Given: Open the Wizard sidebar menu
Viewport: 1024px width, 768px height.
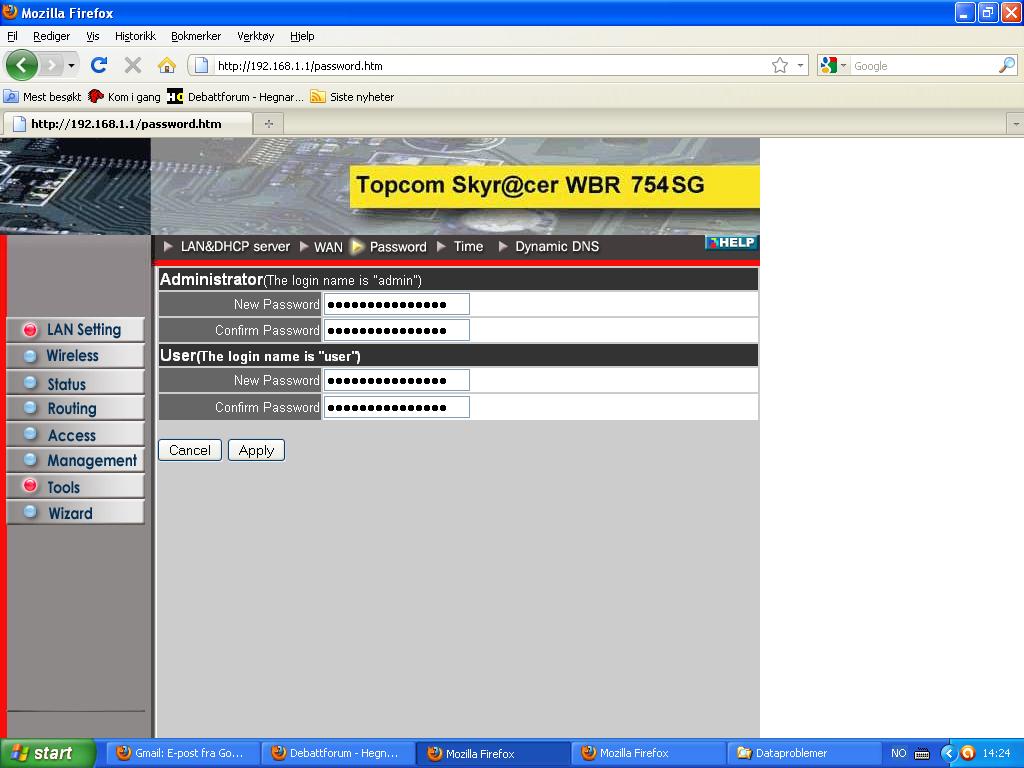Looking at the screenshot, I should [75, 513].
